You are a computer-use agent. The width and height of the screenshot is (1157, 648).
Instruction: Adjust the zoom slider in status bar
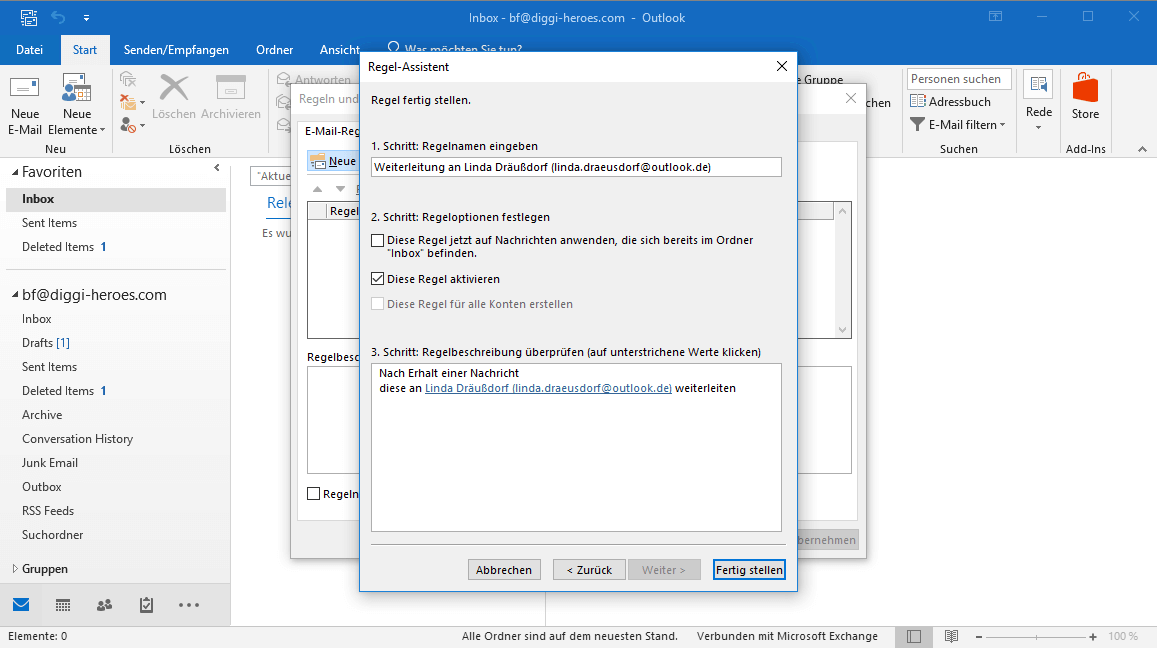click(x=1036, y=636)
